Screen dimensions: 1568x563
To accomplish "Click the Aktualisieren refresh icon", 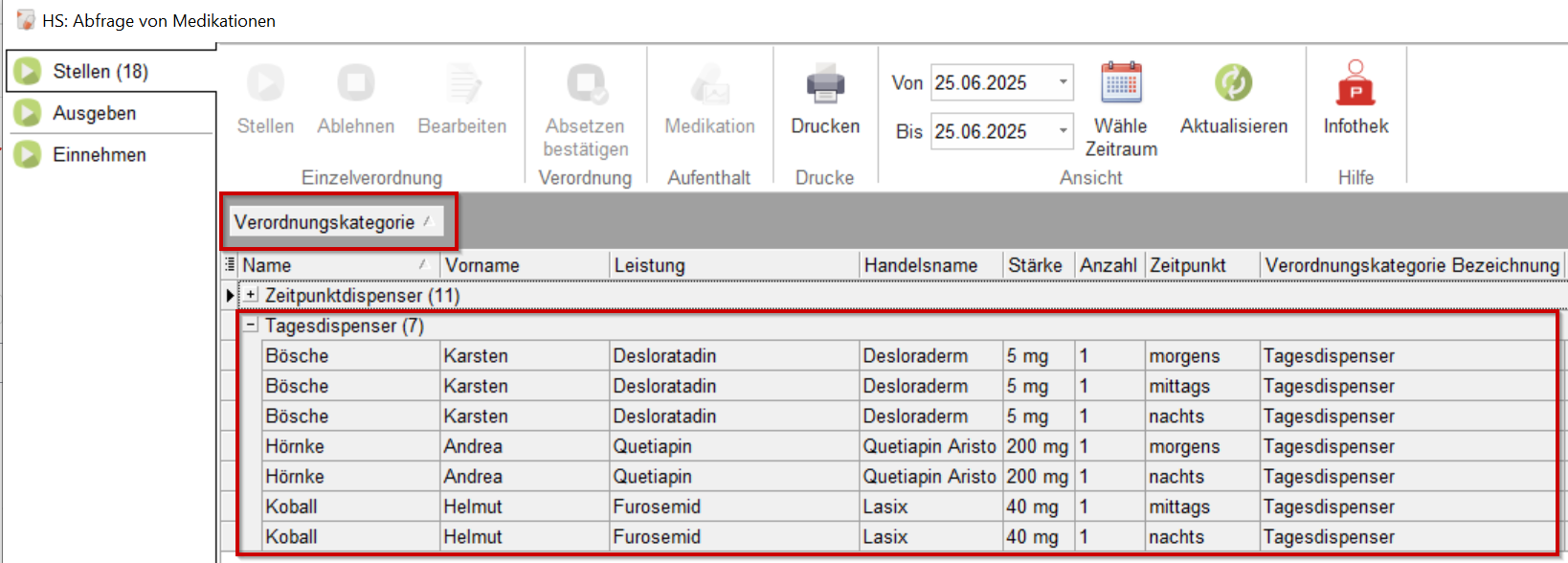I will (x=1233, y=83).
